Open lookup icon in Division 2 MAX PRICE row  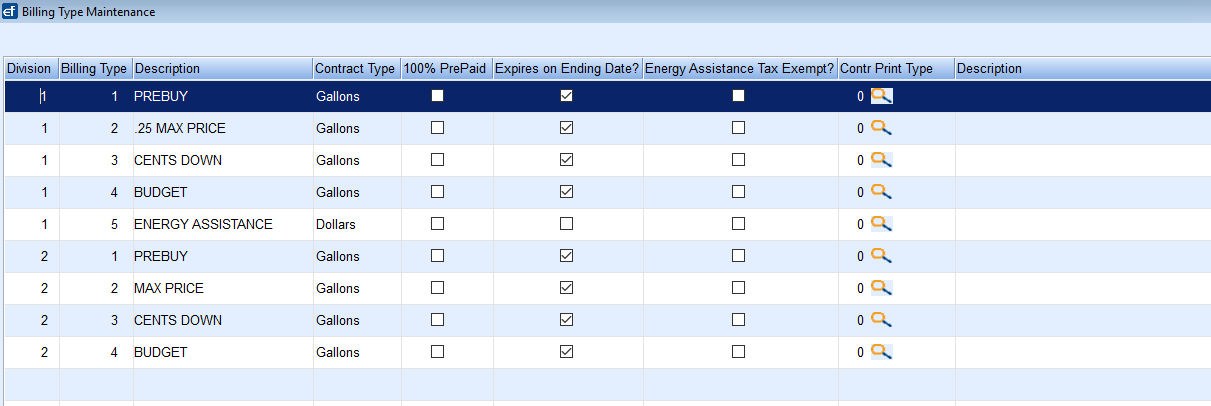pos(881,288)
